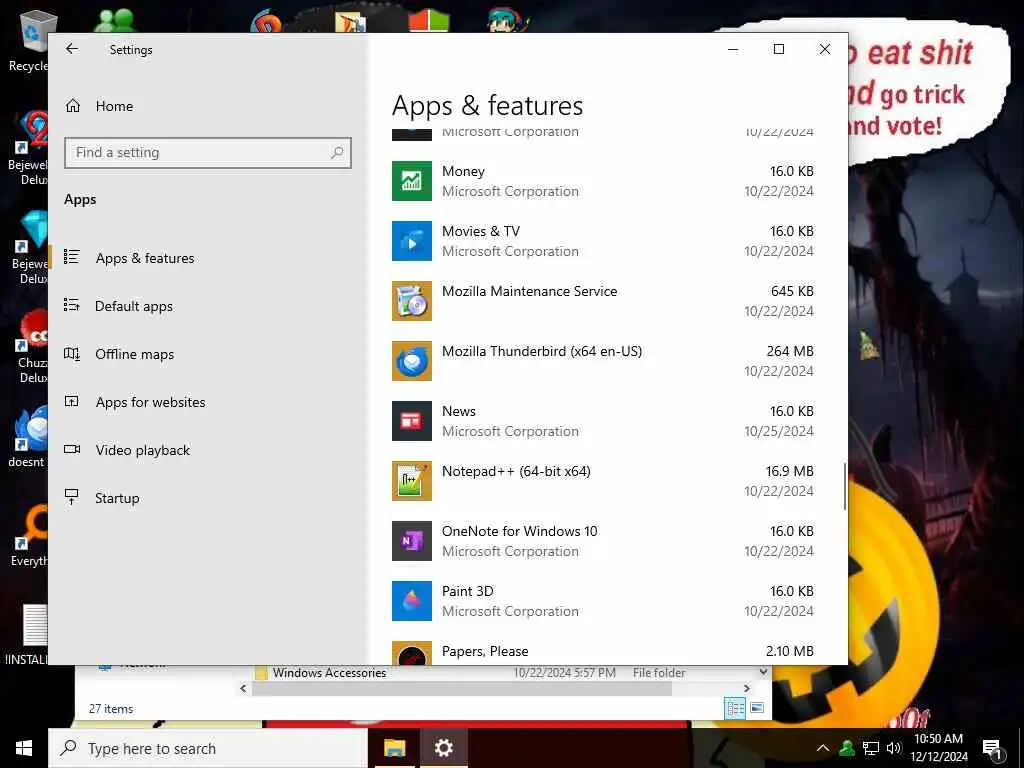Go back with the Settings back arrow
The width and height of the screenshot is (1024, 768).
click(72, 49)
